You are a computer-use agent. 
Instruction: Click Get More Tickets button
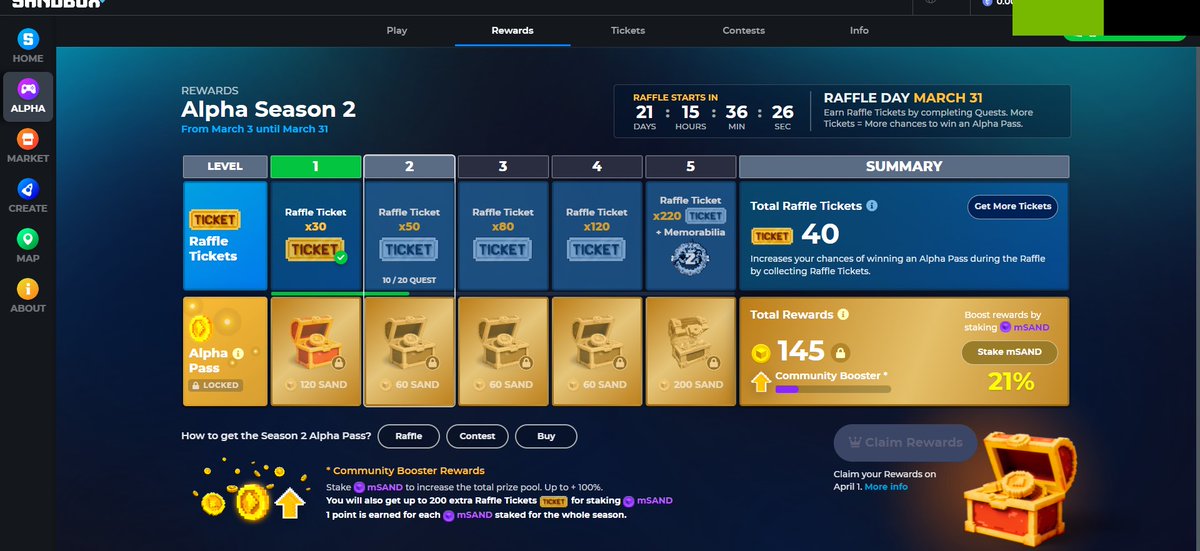[x=1013, y=206]
